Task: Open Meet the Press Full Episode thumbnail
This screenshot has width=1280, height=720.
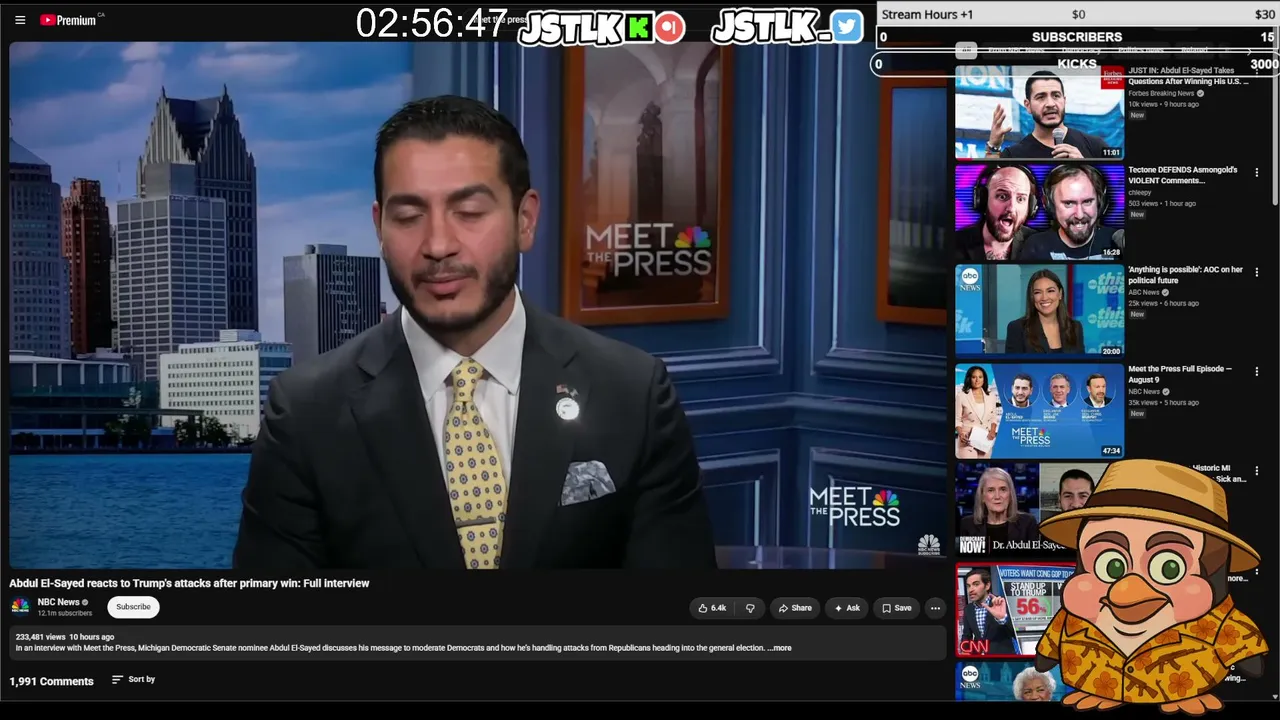Action: pos(1039,410)
